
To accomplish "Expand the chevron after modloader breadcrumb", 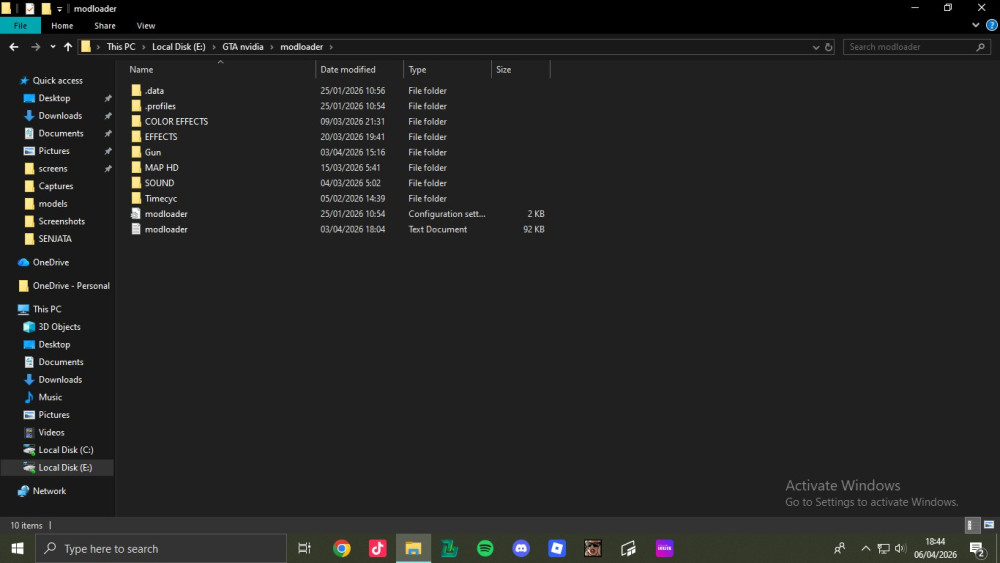I will (331, 47).
